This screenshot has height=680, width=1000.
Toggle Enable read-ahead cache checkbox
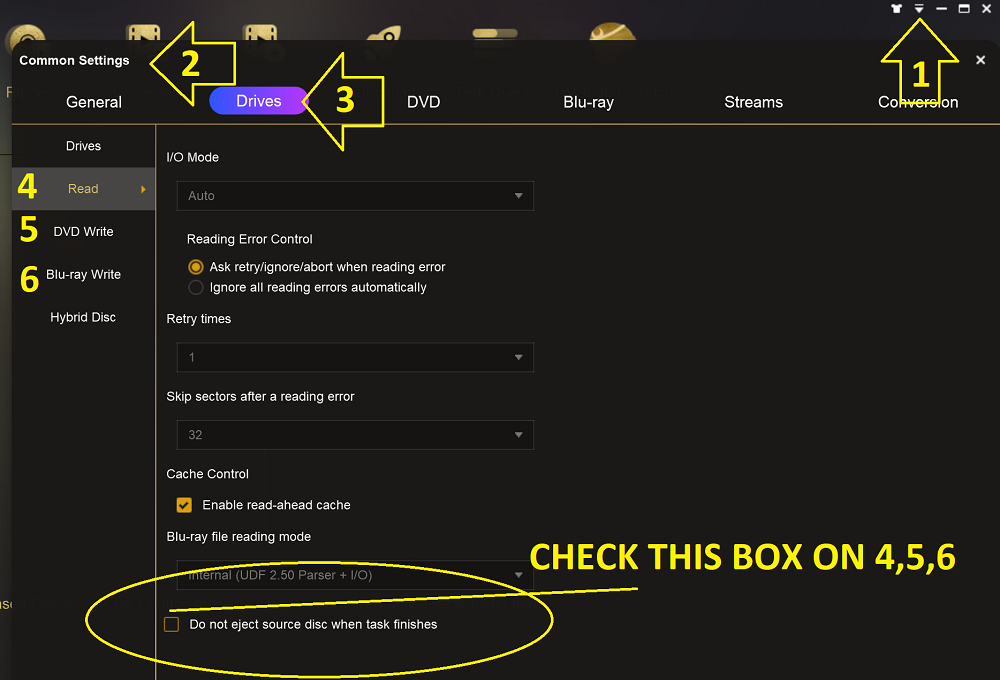184,505
